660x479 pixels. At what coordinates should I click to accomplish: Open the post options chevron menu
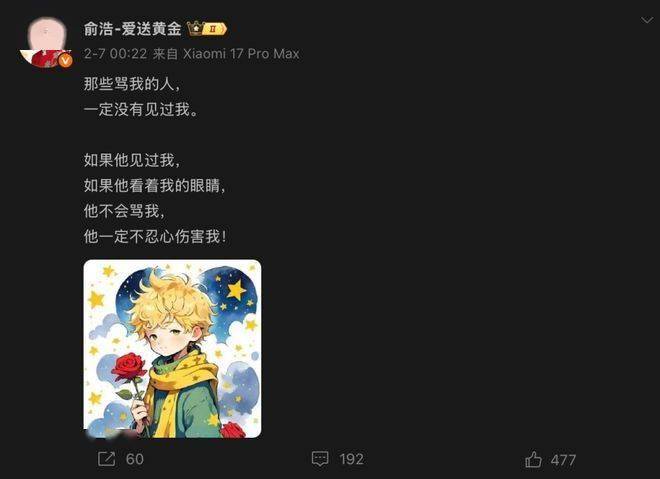click(x=647, y=20)
